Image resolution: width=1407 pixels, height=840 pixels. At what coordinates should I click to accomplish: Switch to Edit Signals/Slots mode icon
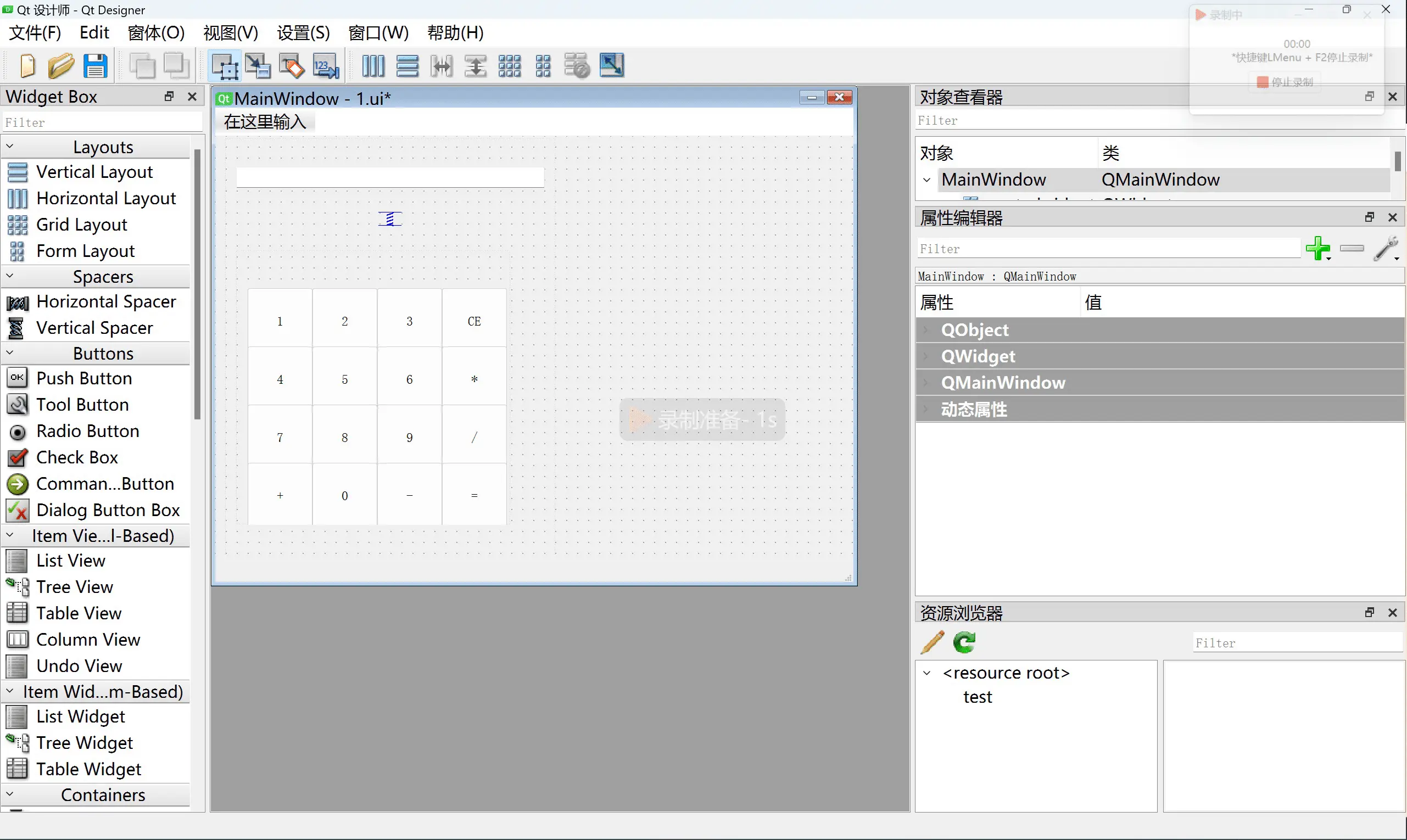(x=258, y=66)
